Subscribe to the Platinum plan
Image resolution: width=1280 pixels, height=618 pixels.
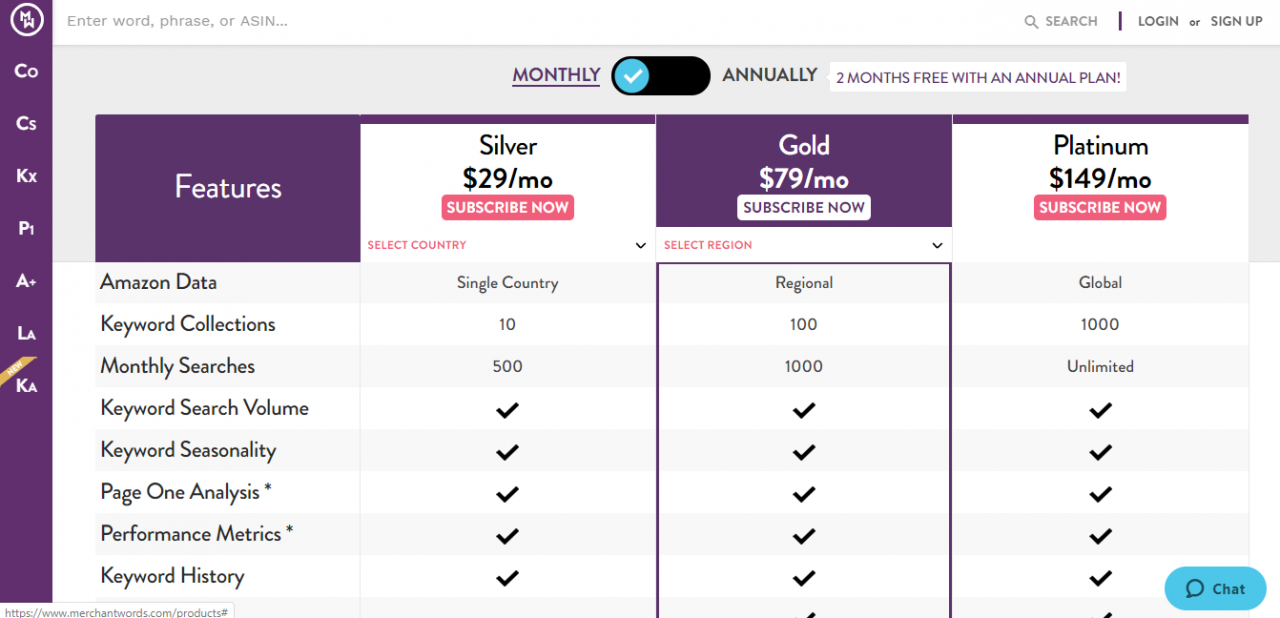click(x=1100, y=207)
